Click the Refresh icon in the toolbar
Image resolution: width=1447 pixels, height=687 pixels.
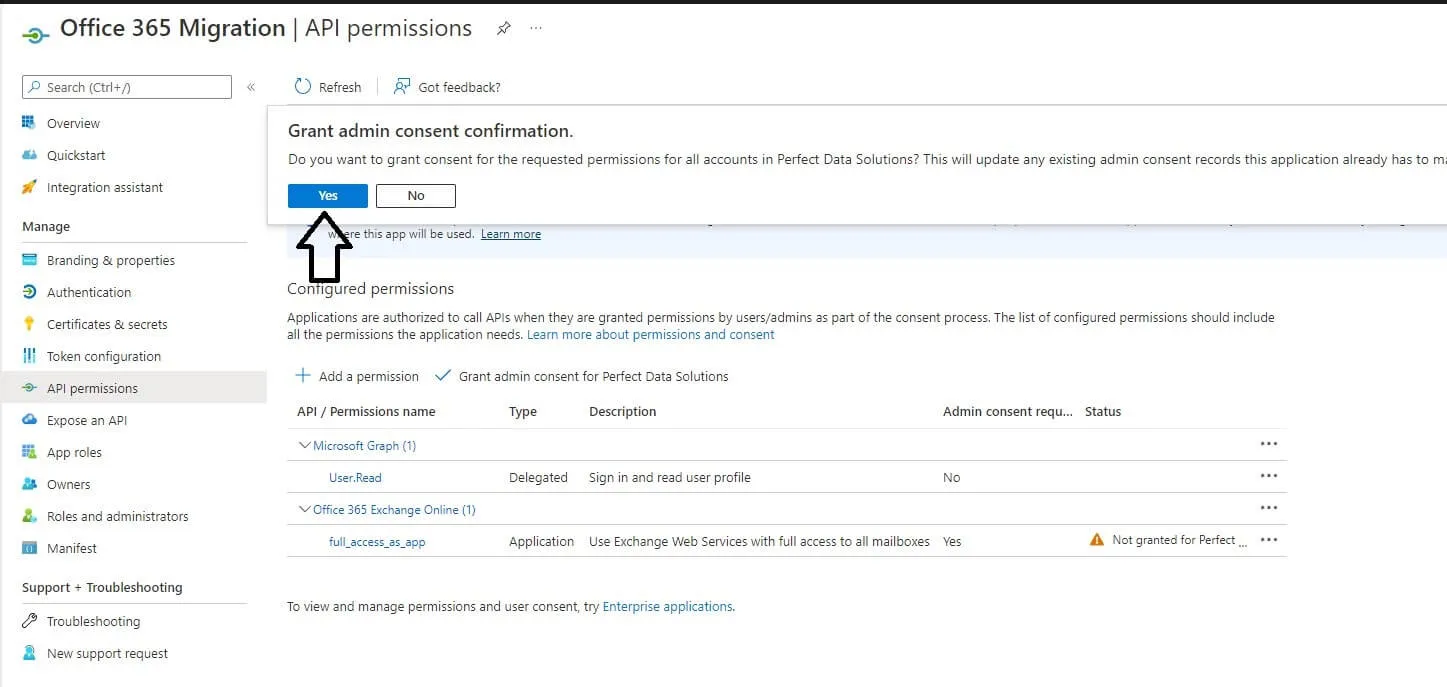pos(303,87)
